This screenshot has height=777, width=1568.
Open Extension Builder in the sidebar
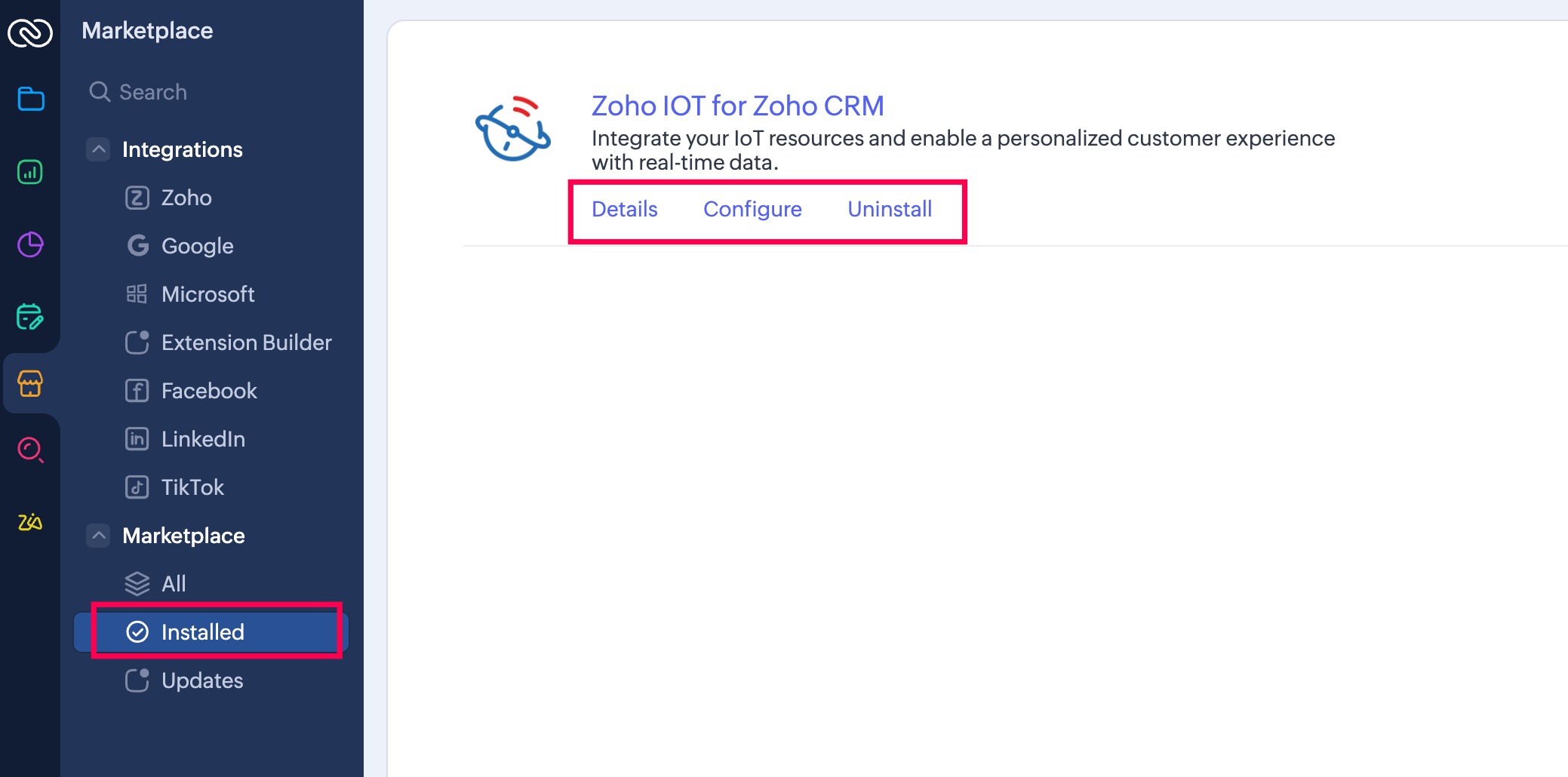[246, 342]
